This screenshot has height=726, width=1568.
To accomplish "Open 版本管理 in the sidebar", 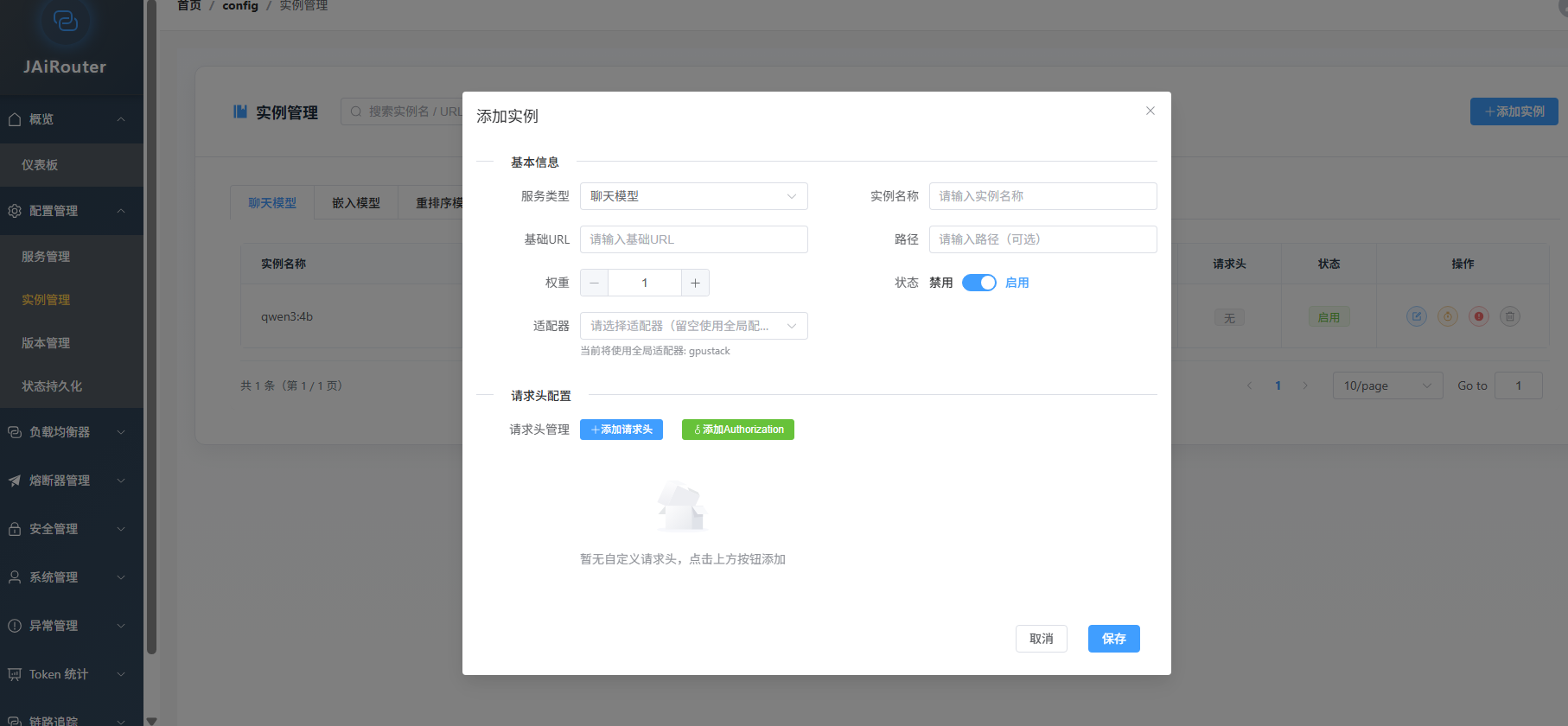I will [x=72, y=343].
